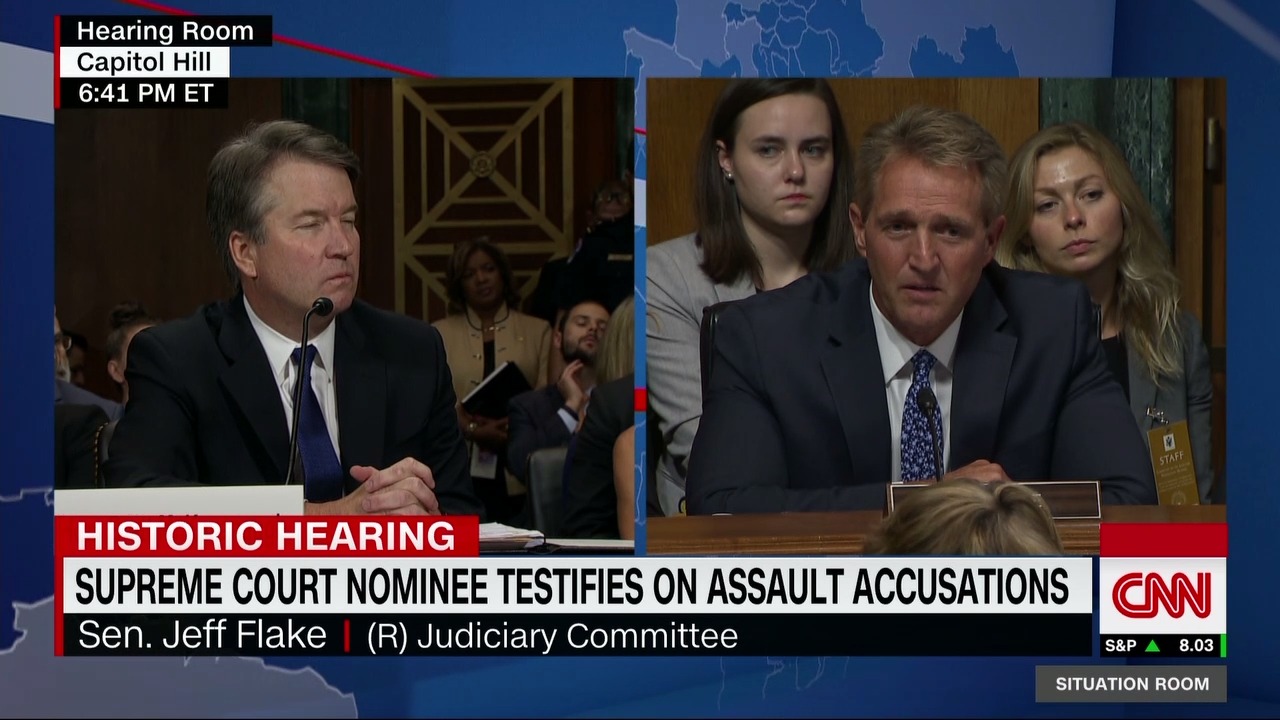Click the Sen. Jeff Flake name label
Image resolution: width=1280 pixels, height=720 pixels.
click(202, 635)
